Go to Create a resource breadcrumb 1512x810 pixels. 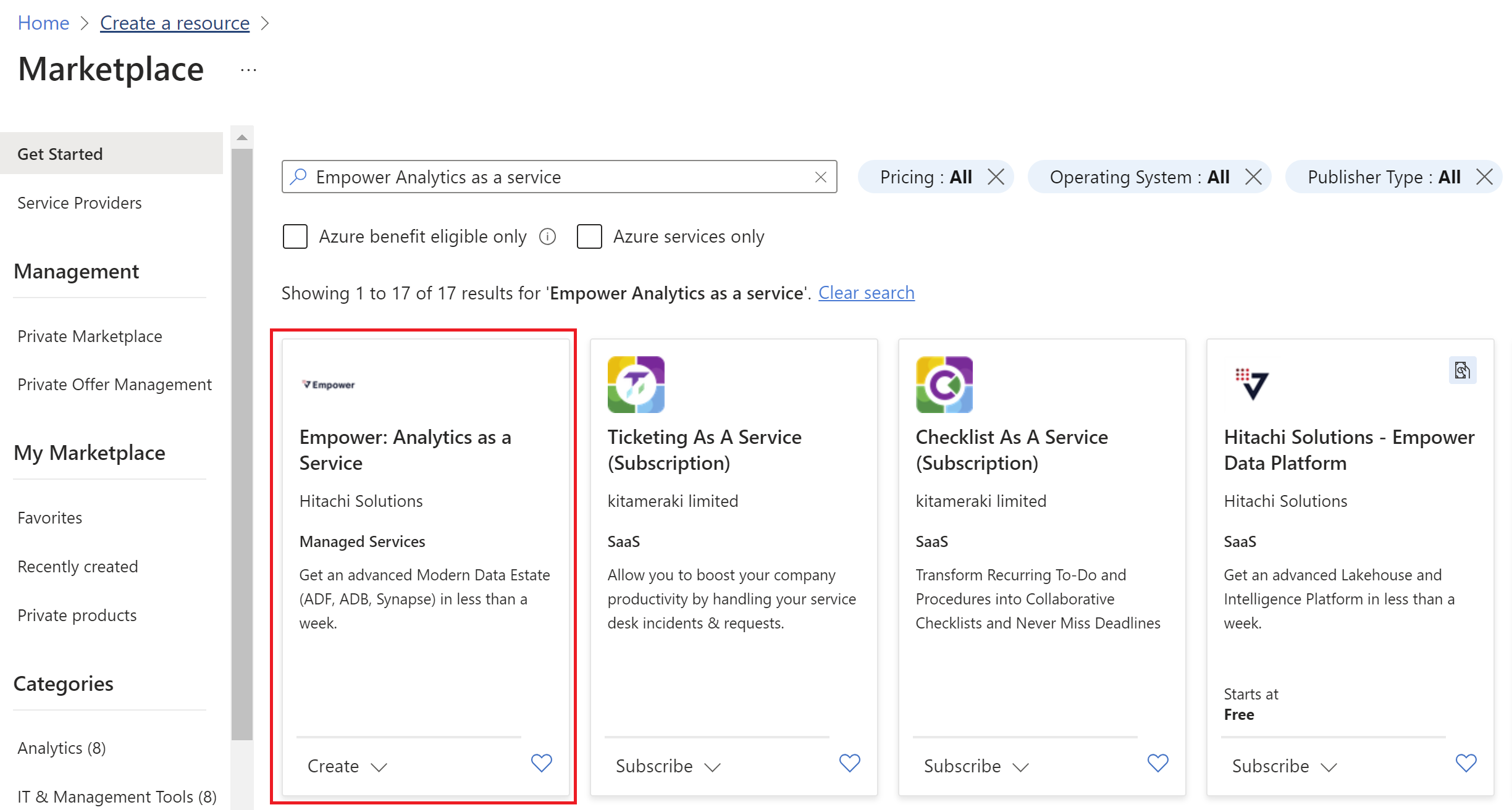tap(175, 23)
